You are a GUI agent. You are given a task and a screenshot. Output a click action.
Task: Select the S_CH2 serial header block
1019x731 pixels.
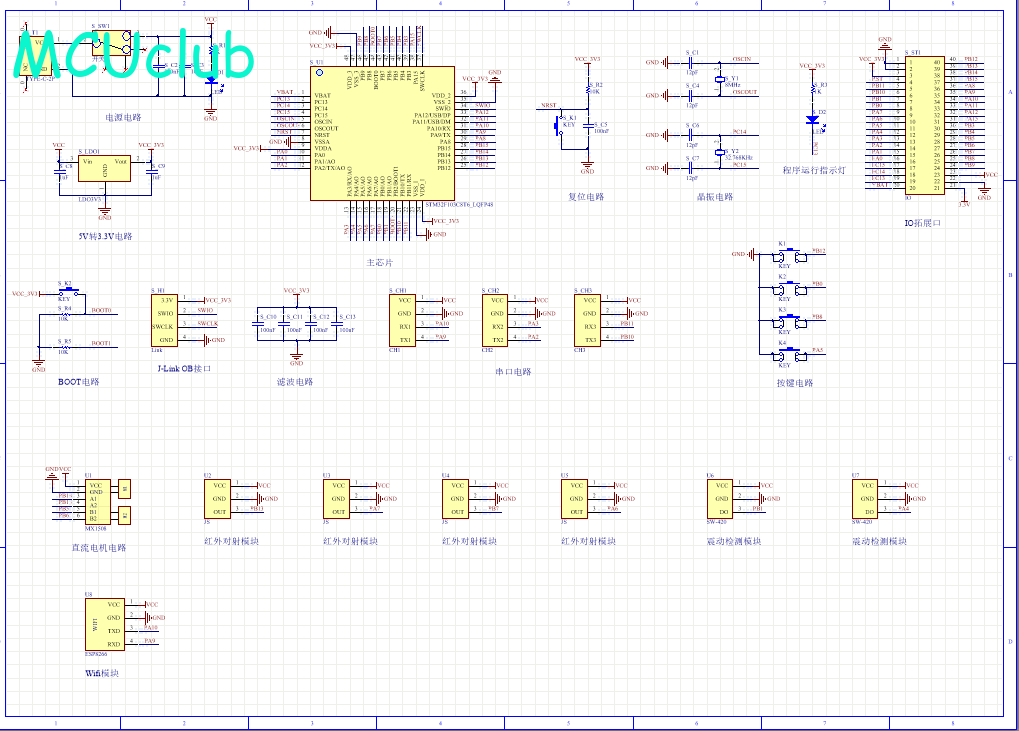tap(495, 320)
